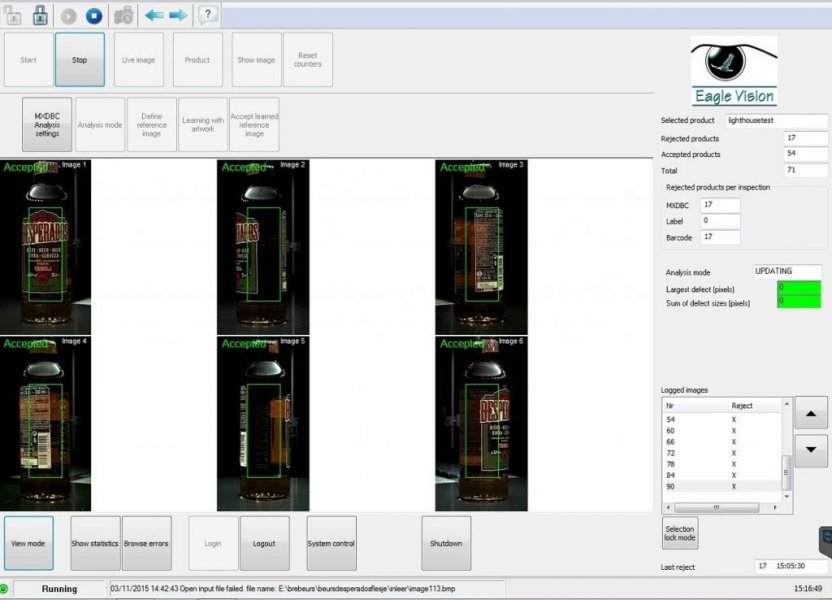Open MXDBC Analysis settings
Screen dimensions: 832x600
coord(47,125)
